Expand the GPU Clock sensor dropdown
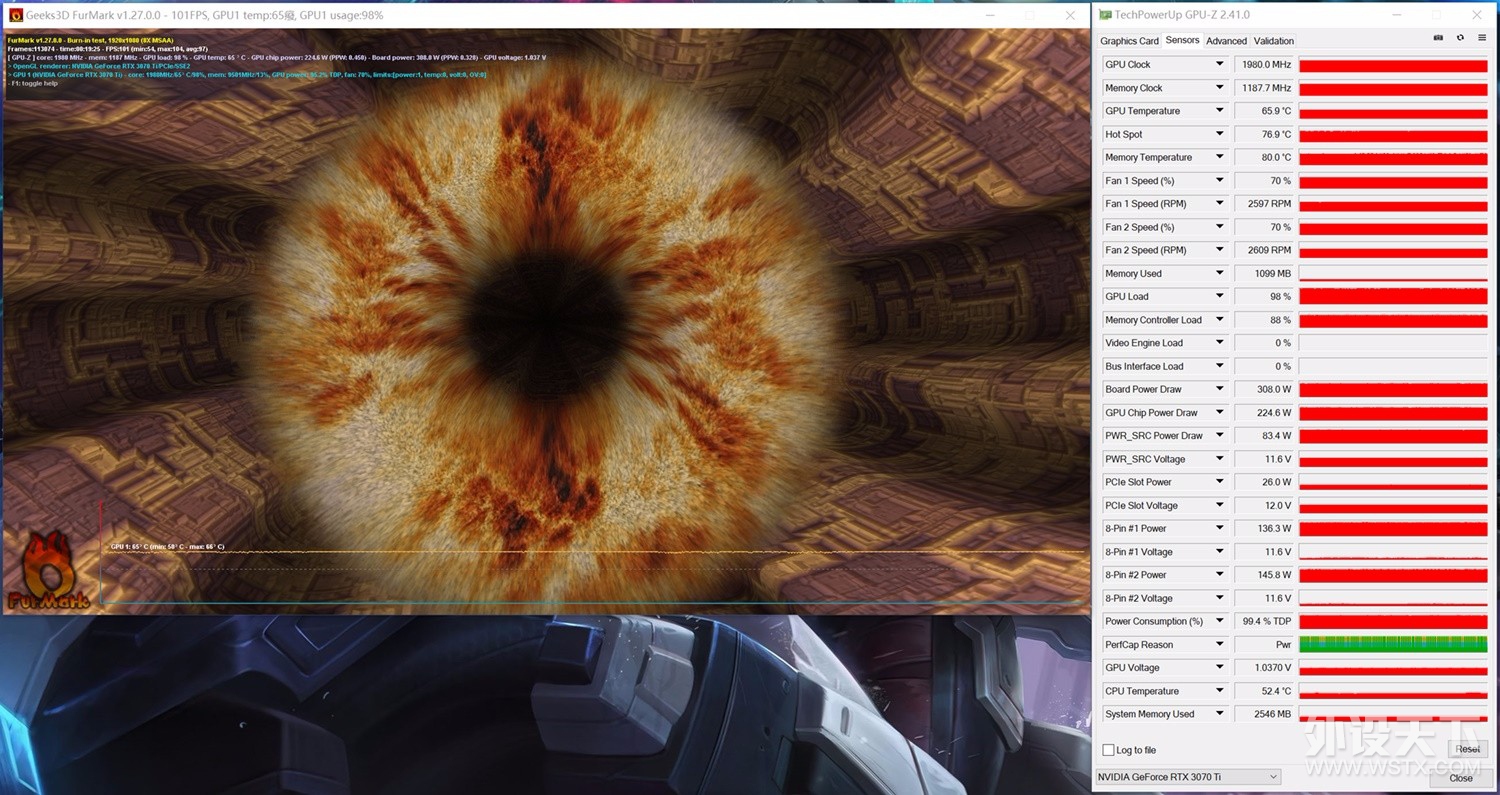Screen dimensions: 1500x795 coord(1219,64)
